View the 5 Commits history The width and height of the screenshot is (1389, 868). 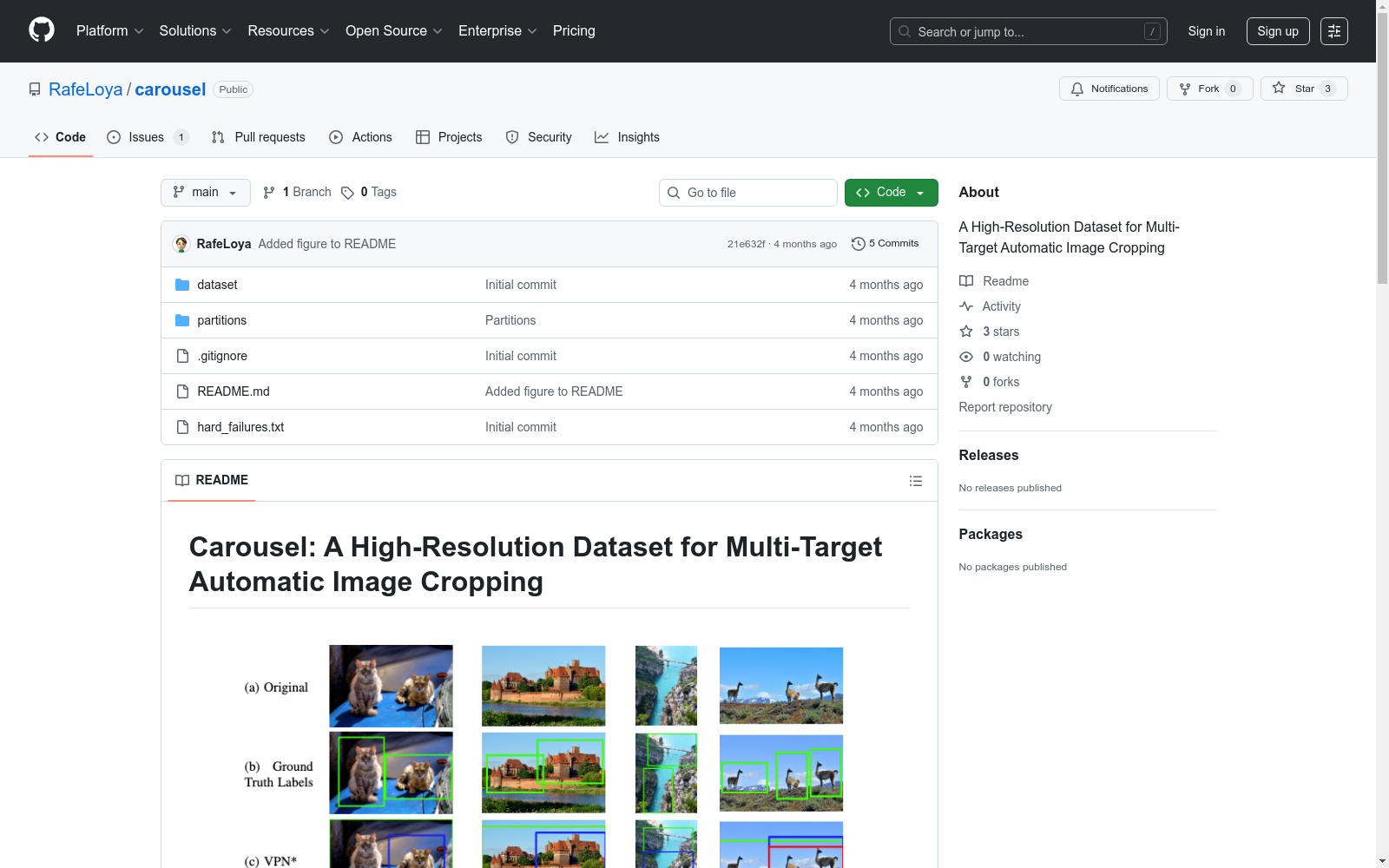pyautogui.click(x=885, y=244)
